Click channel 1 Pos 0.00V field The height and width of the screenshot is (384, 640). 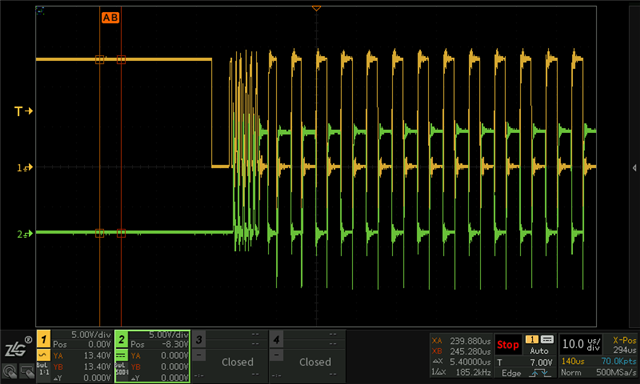coord(82,345)
